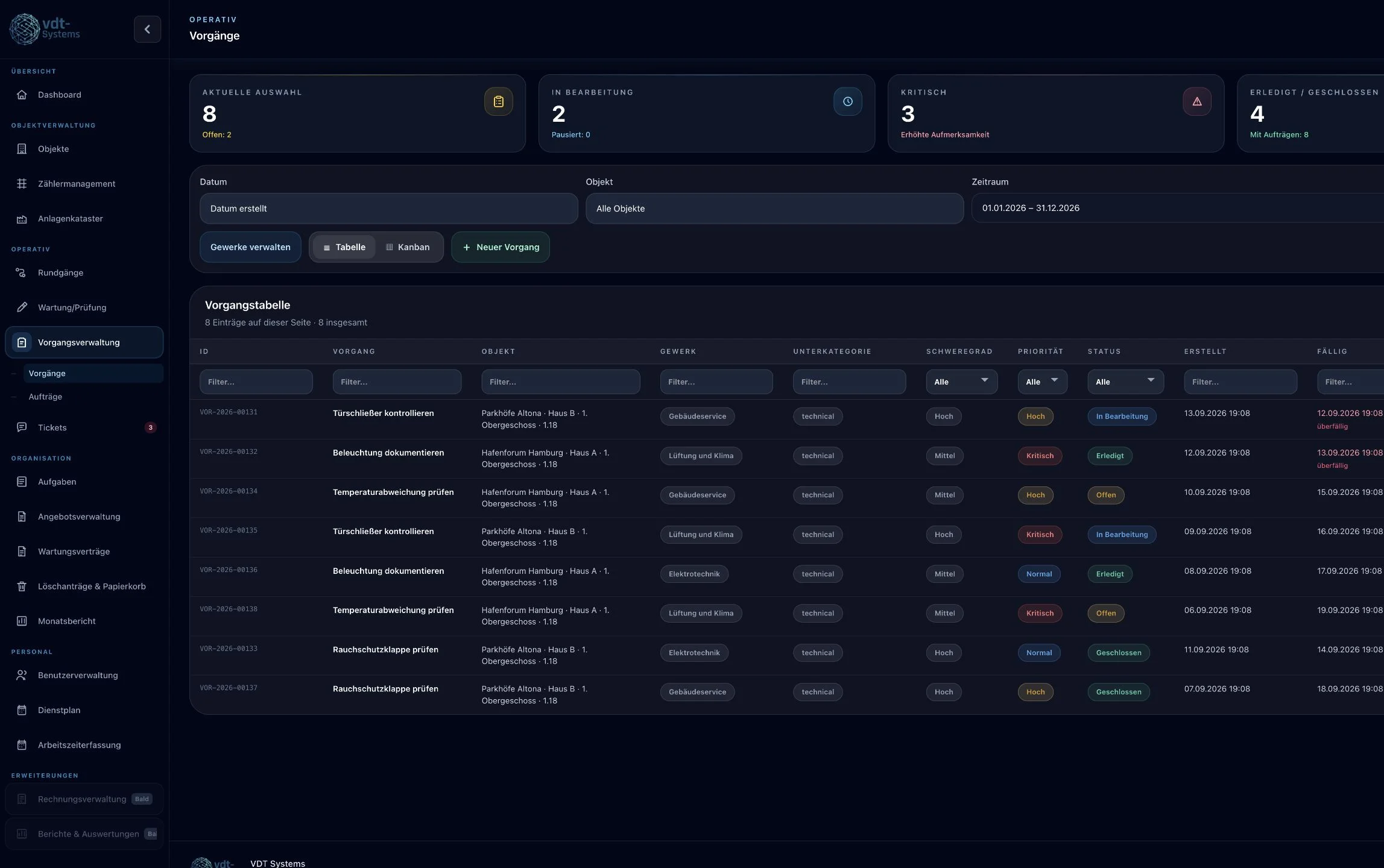Click the Monatsbericht chart icon
Image resolution: width=1384 pixels, height=868 pixels.
22,621
